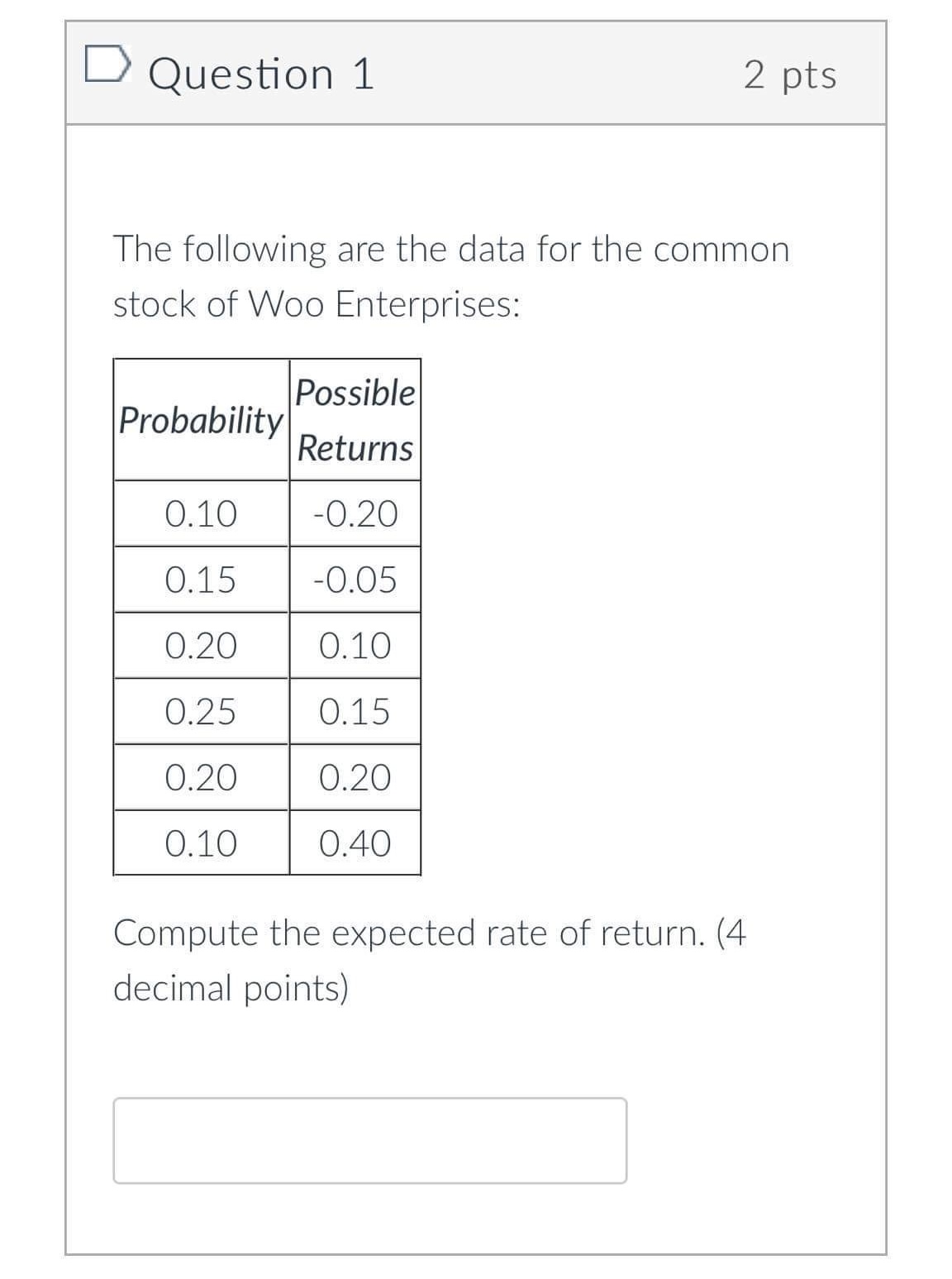Image resolution: width=952 pixels, height=1279 pixels.
Task: Select the cell with return 0.15
Action: click(355, 713)
